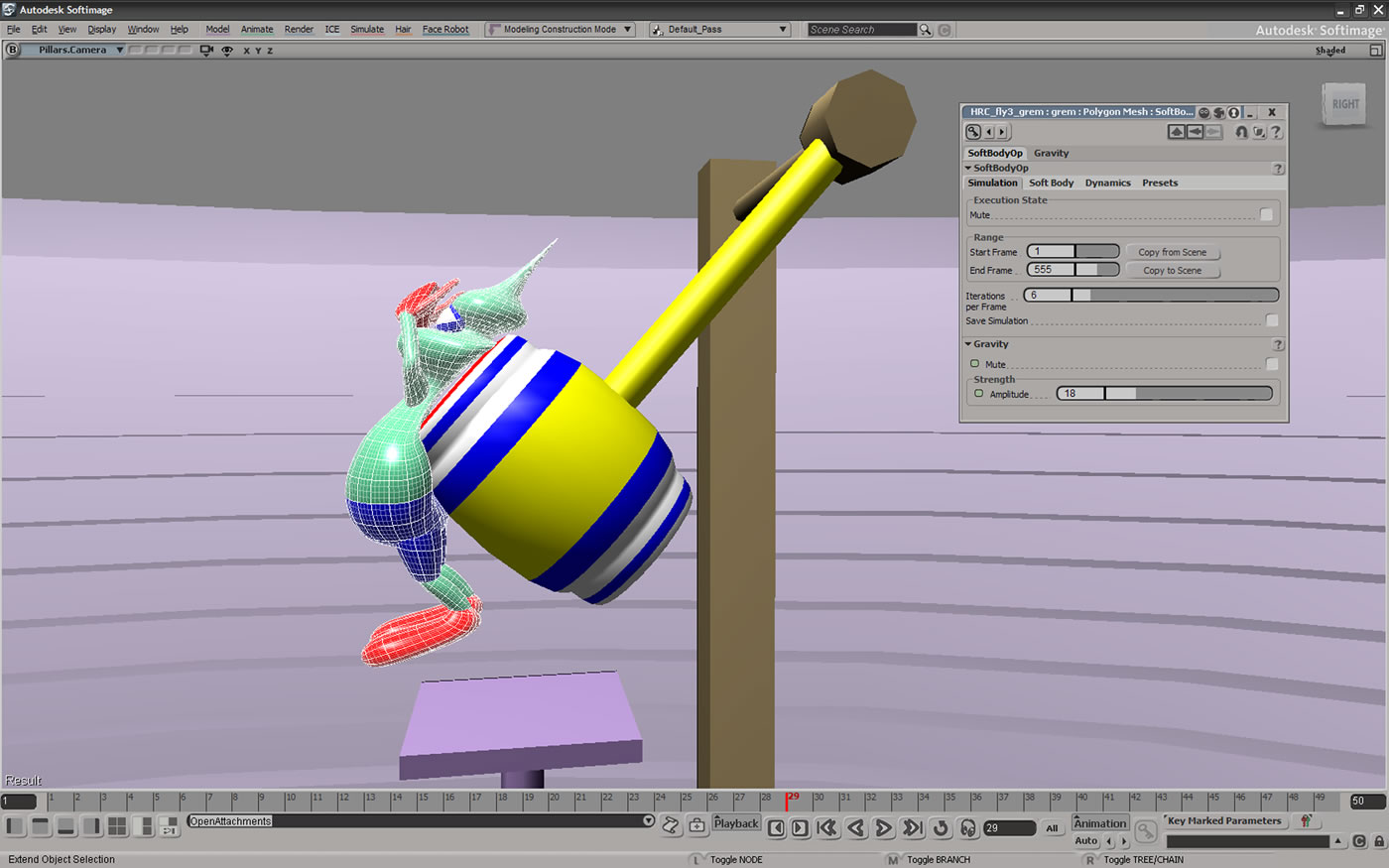Click the key icon next to Animation controls
Screen dimensions: 1389x868
[x=1144, y=831]
